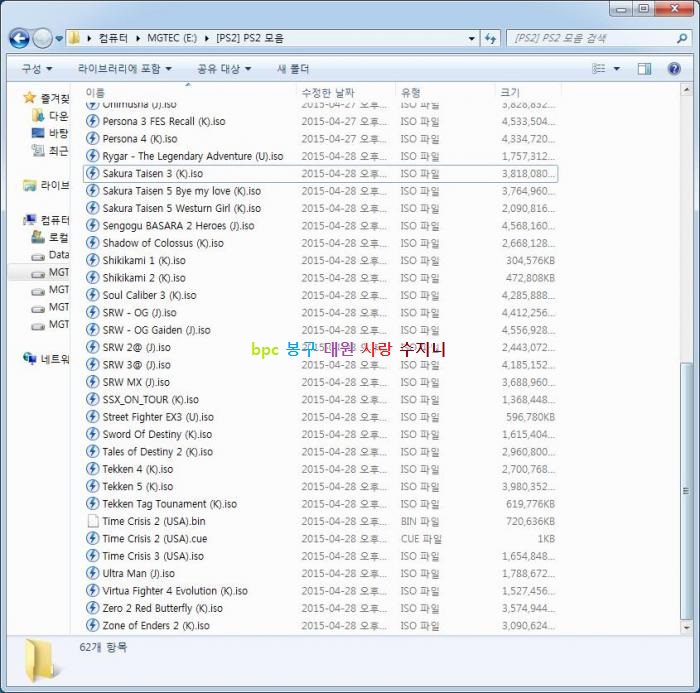
Task: Click the folder icon in address bar
Action: (75, 38)
